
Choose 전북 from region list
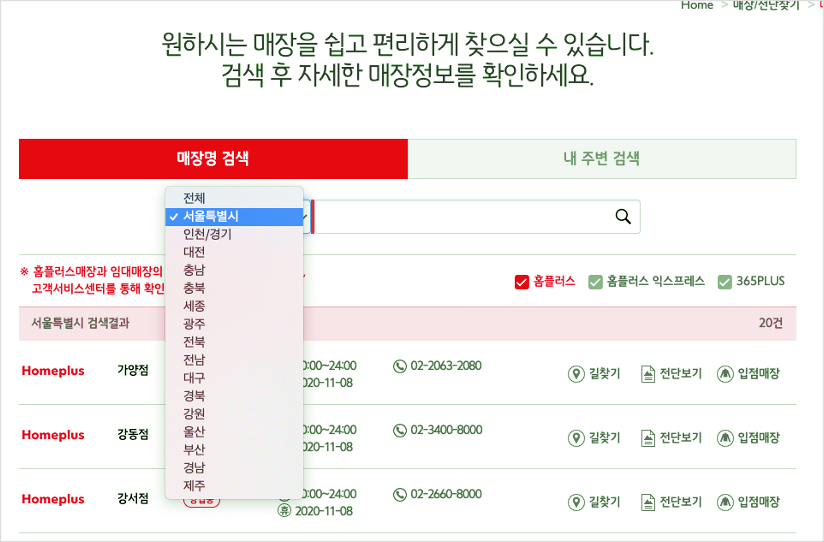pos(234,342)
